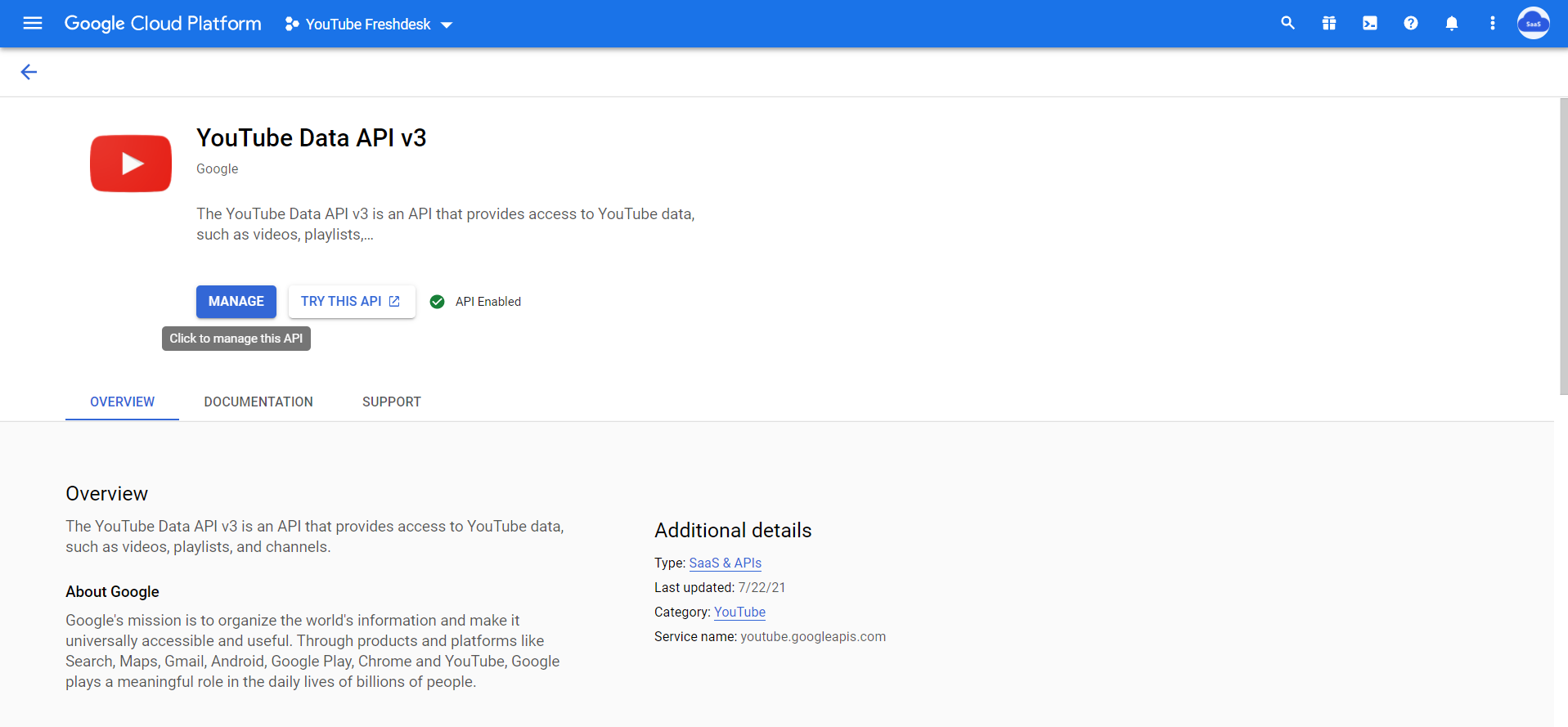This screenshot has width=1568, height=727.
Task: Click the page vertical scrollbar
Action: click(x=1563, y=245)
